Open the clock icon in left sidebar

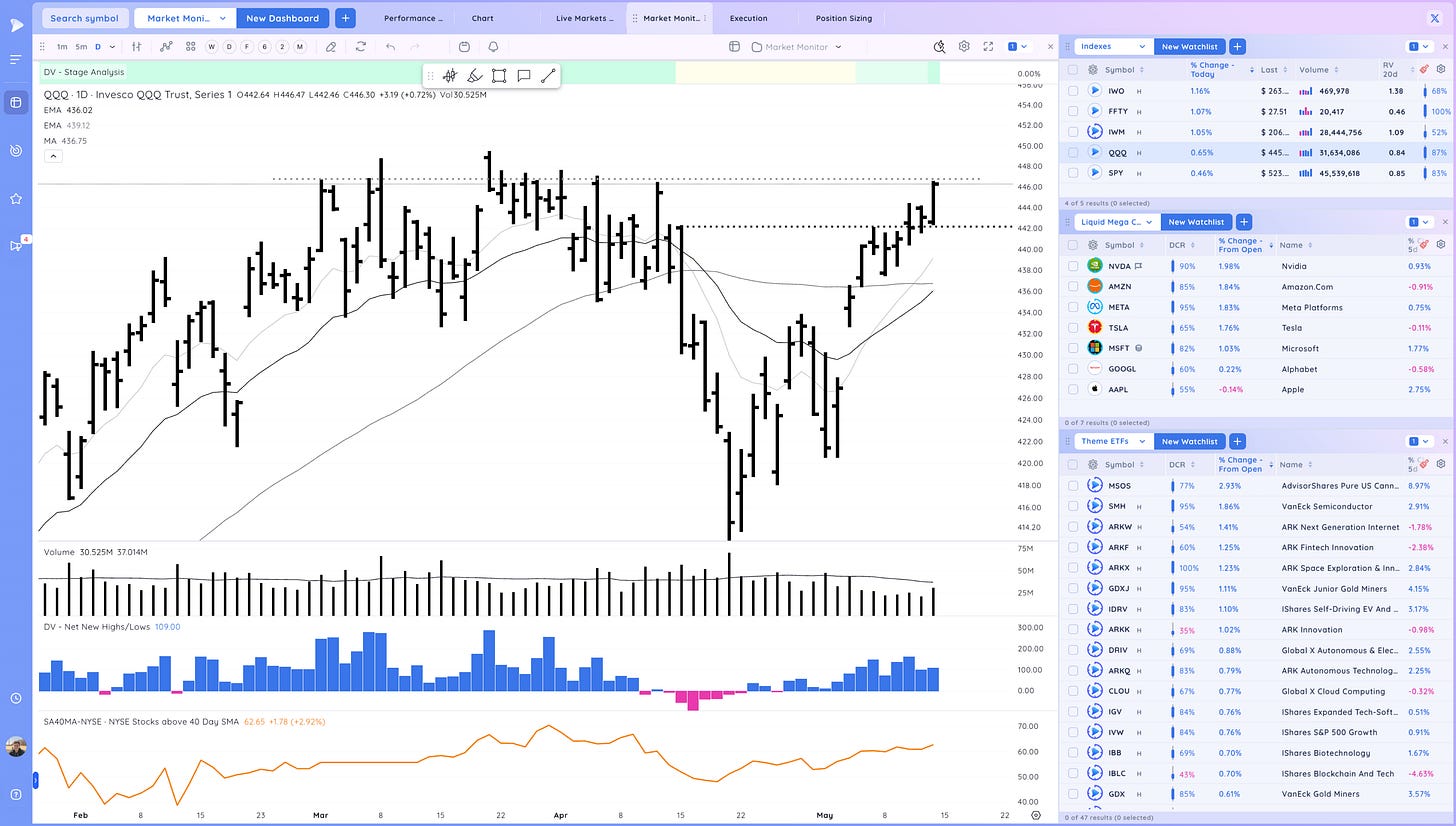(15, 698)
